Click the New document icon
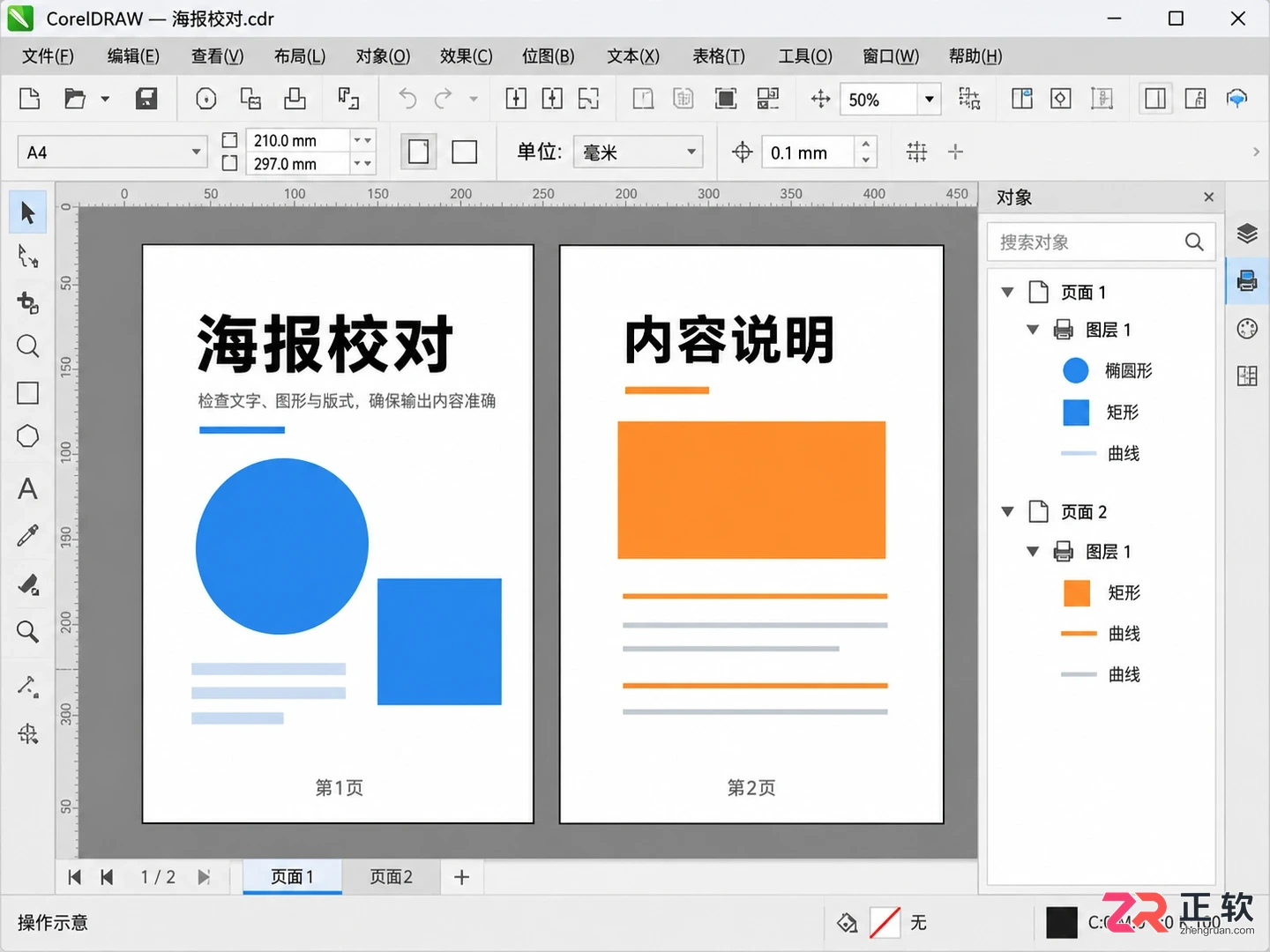 30,99
